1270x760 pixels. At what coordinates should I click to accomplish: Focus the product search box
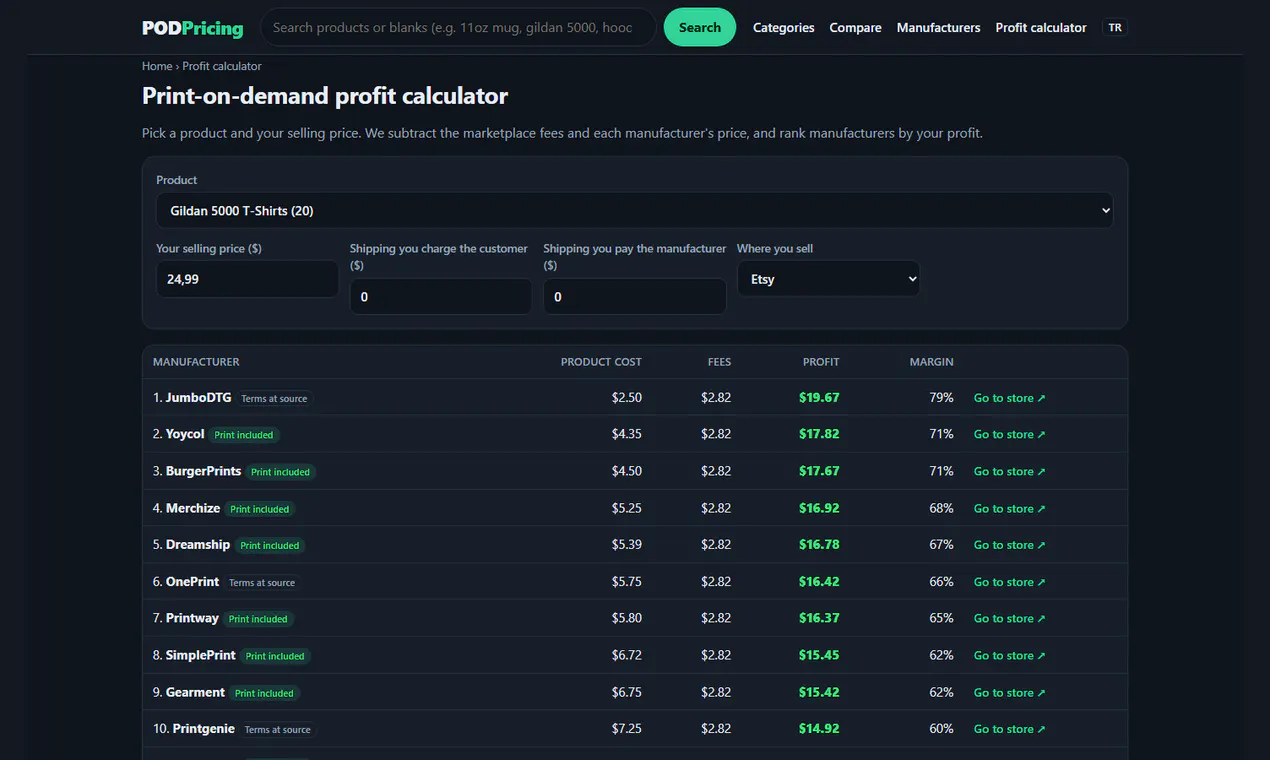pos(458,28)
